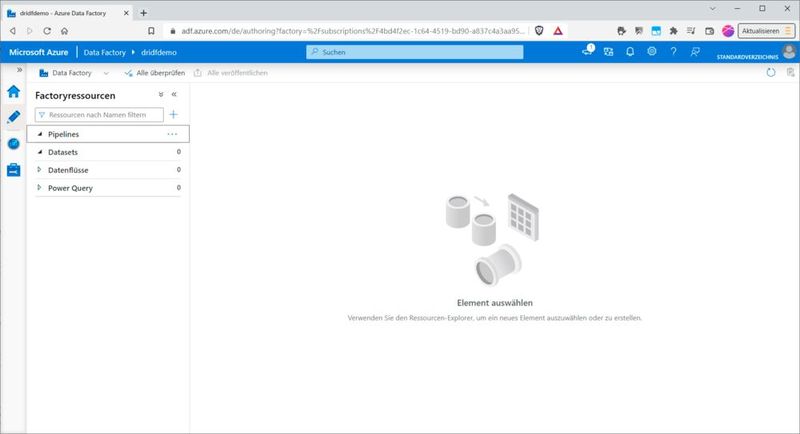This screenshot has width=800, height=434.
Task: Open the Home hub in left sidebar
Action: click(14, 91)
